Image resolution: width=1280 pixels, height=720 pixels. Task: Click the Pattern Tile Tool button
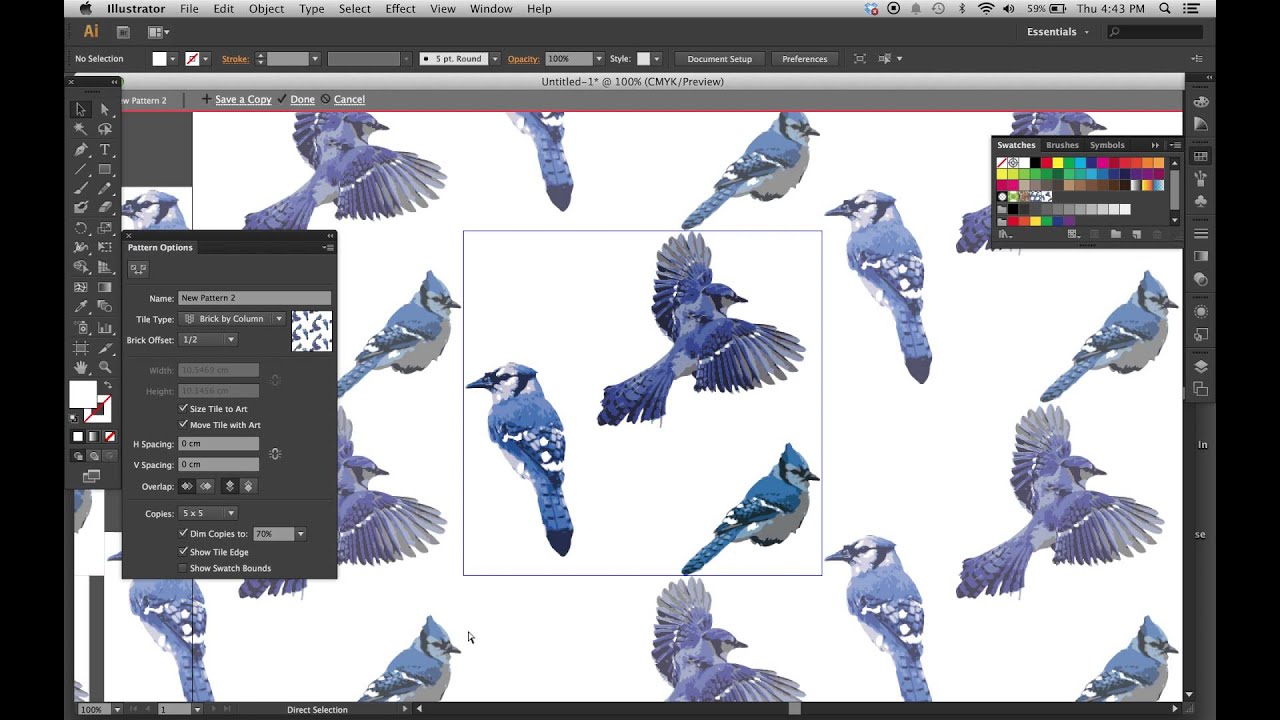[x=138, y=268]
